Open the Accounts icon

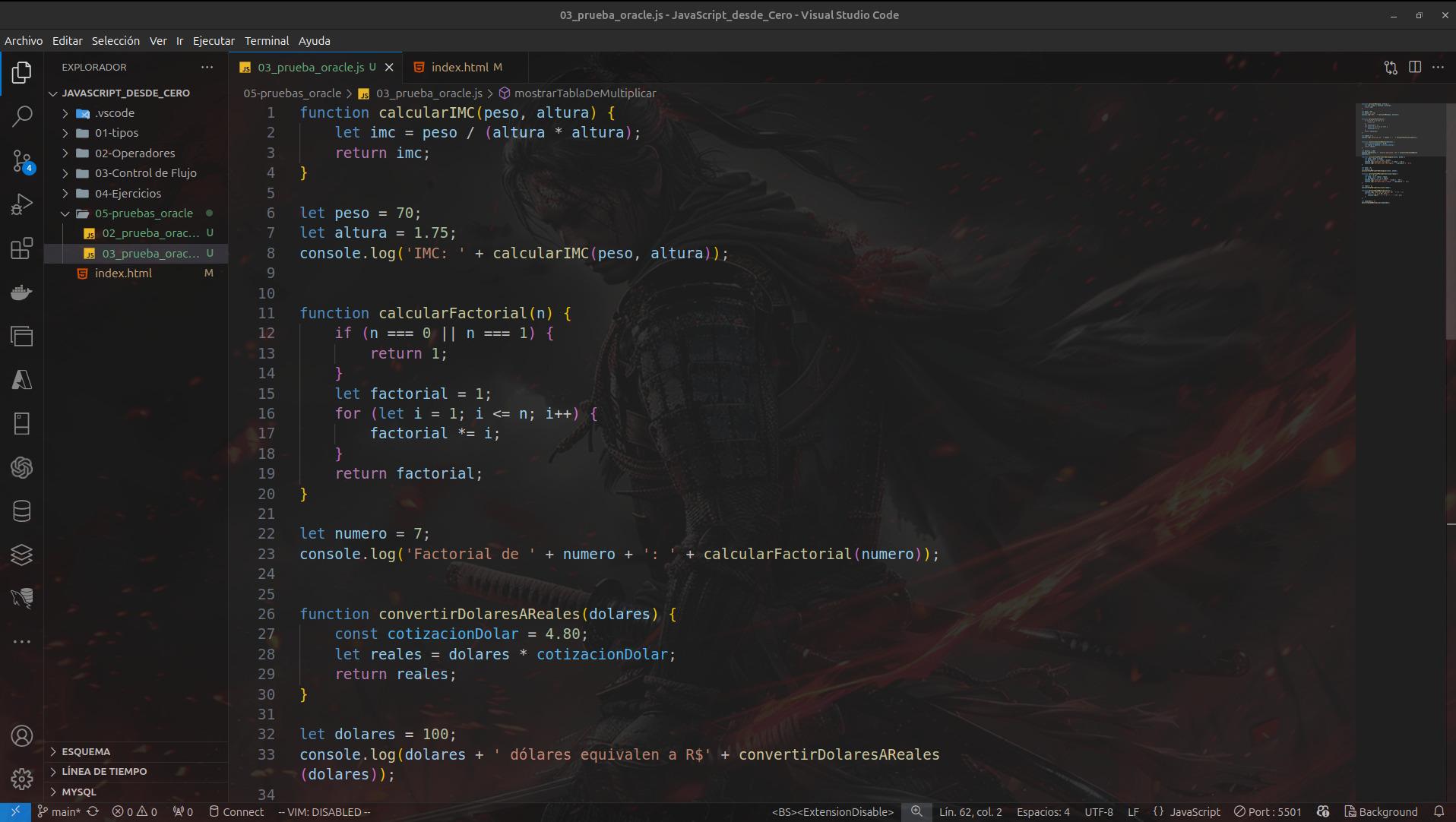22,735
